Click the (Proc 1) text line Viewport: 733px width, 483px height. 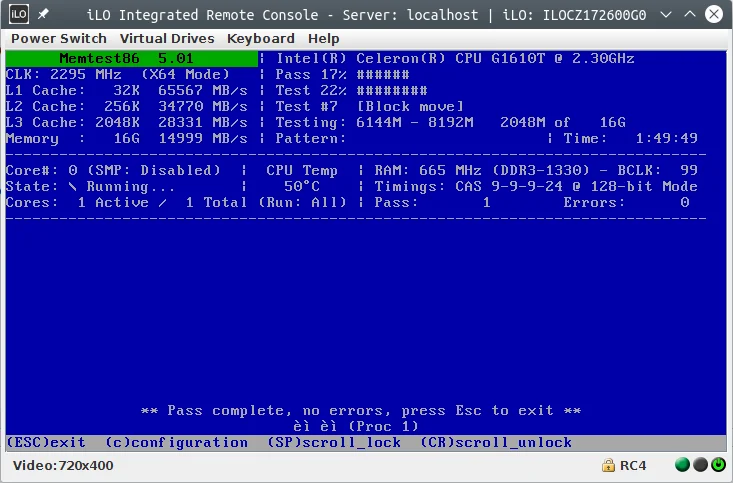pyautogui.click(x=356, y=426)
